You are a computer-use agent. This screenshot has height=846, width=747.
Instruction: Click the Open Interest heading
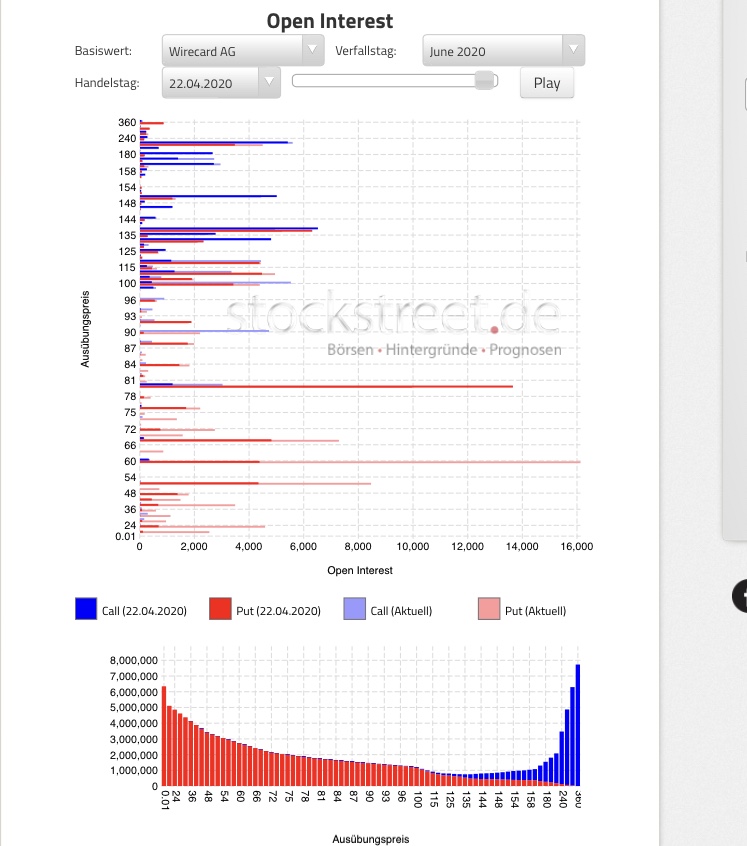click(x=330, y=21)
